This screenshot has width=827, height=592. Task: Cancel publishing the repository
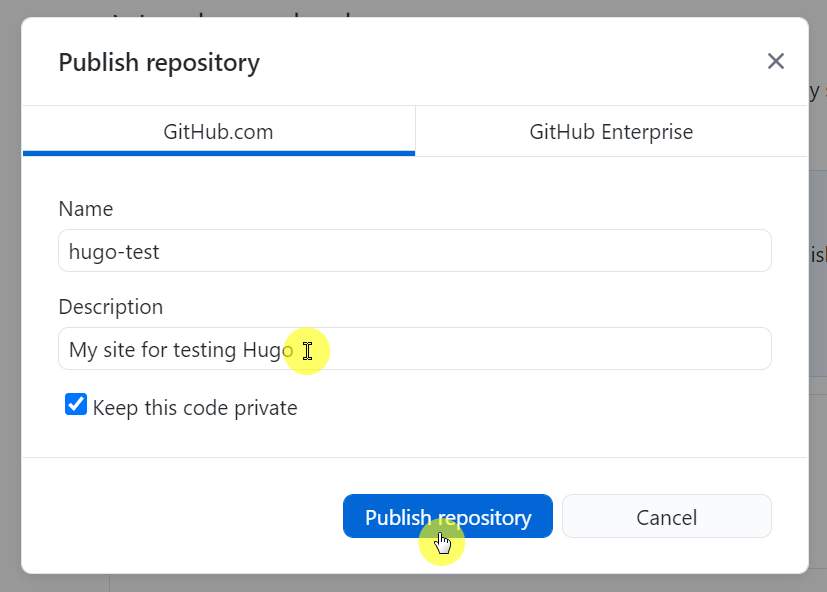(x=666, y=517)
